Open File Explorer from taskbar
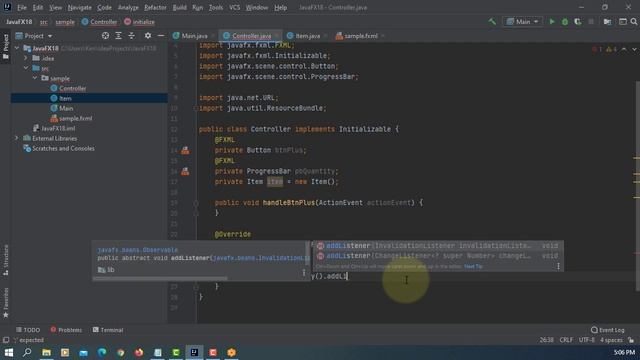 46,352
